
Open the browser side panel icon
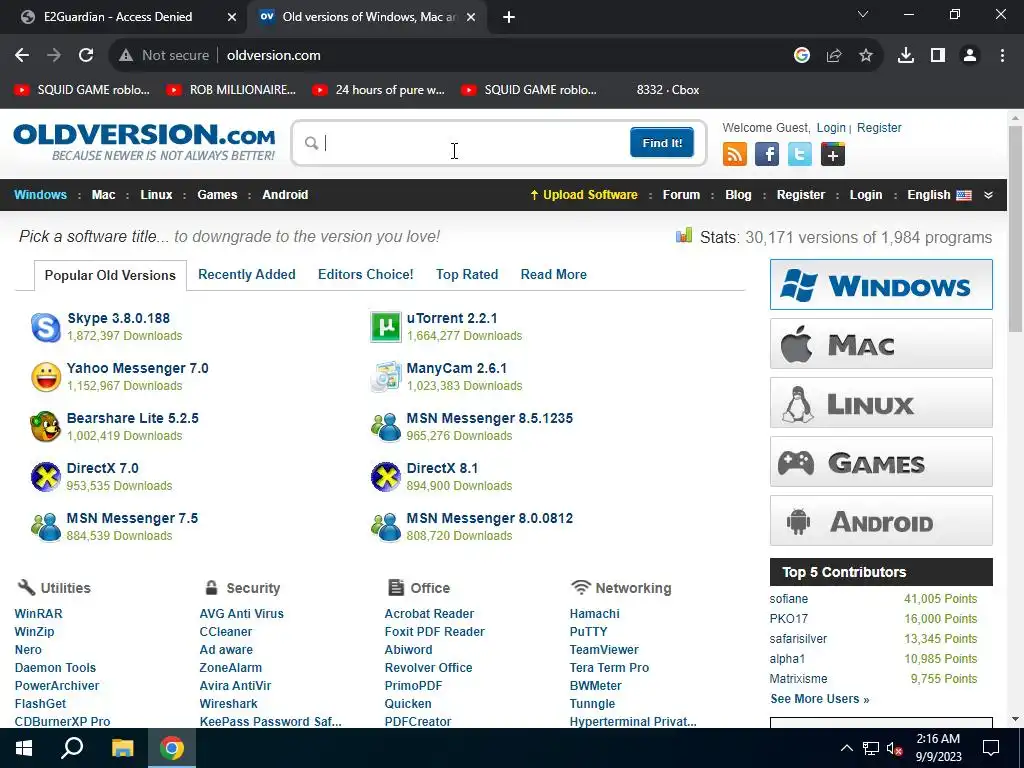[x=938, y=56]
